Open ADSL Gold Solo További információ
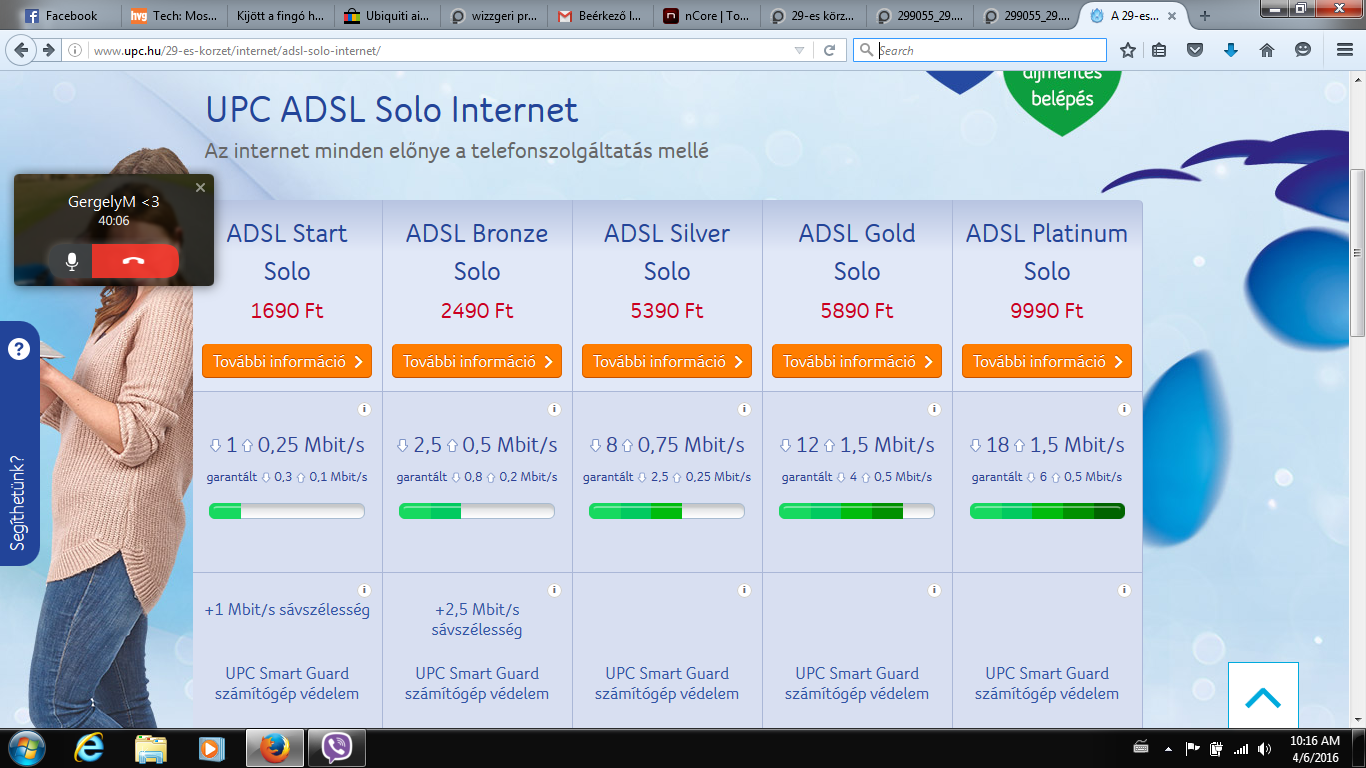Screen dimensions: 1366x768 [x=857, y=361]
